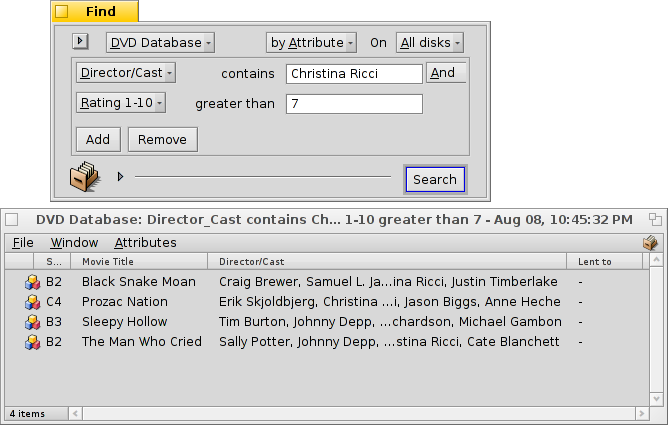668x425 pixels.
Task: Click the Add button to add a criterion
Action: click(98, 140)
